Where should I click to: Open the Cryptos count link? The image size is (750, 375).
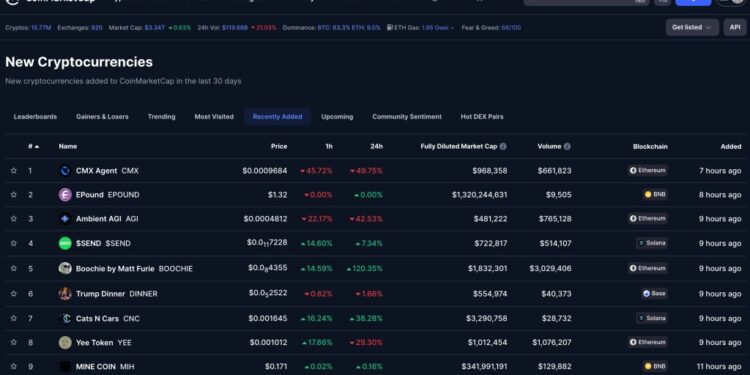pos(41,28)
